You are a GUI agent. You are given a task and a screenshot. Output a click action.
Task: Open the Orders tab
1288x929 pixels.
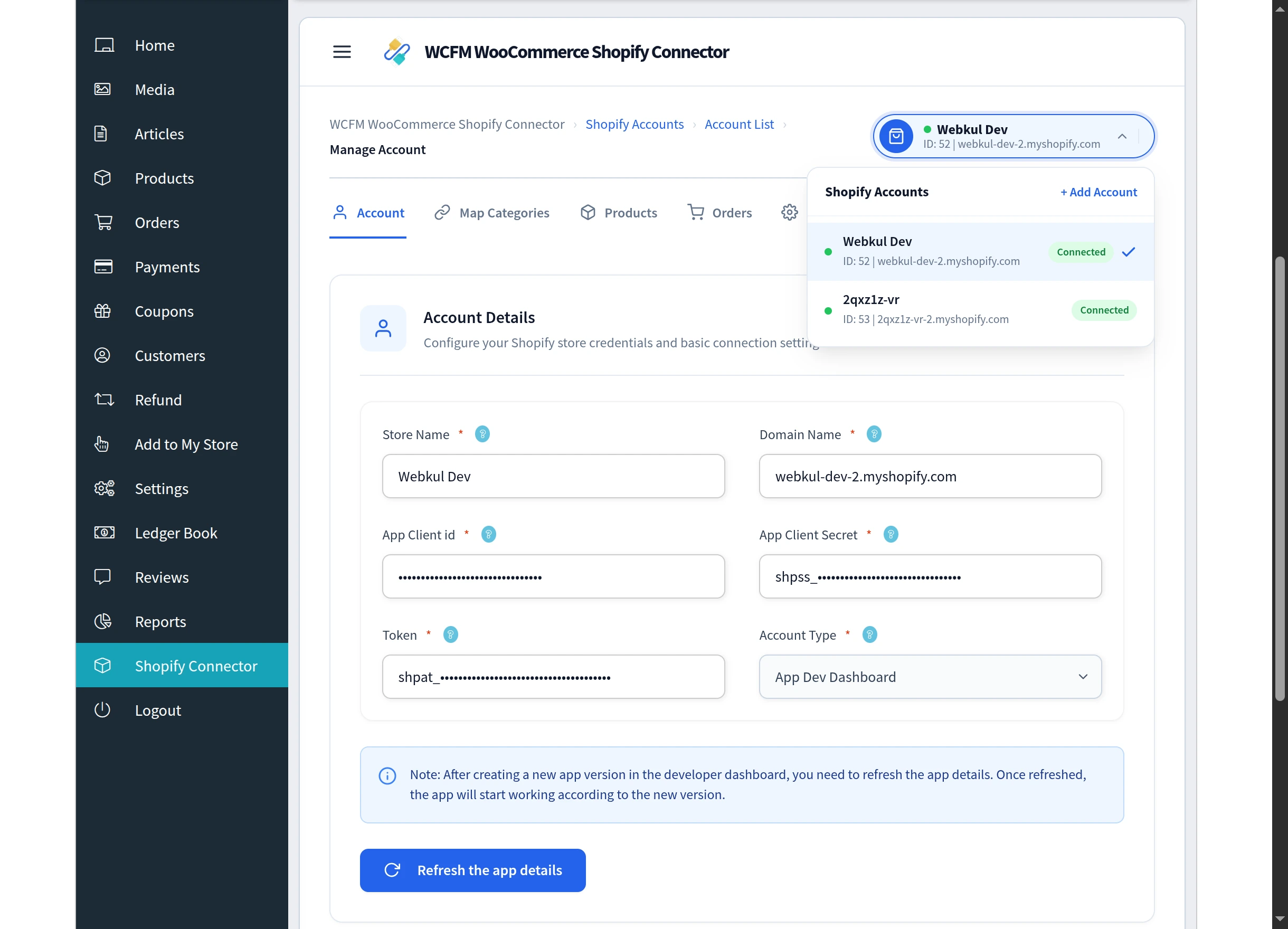click(x=719, y=213)
